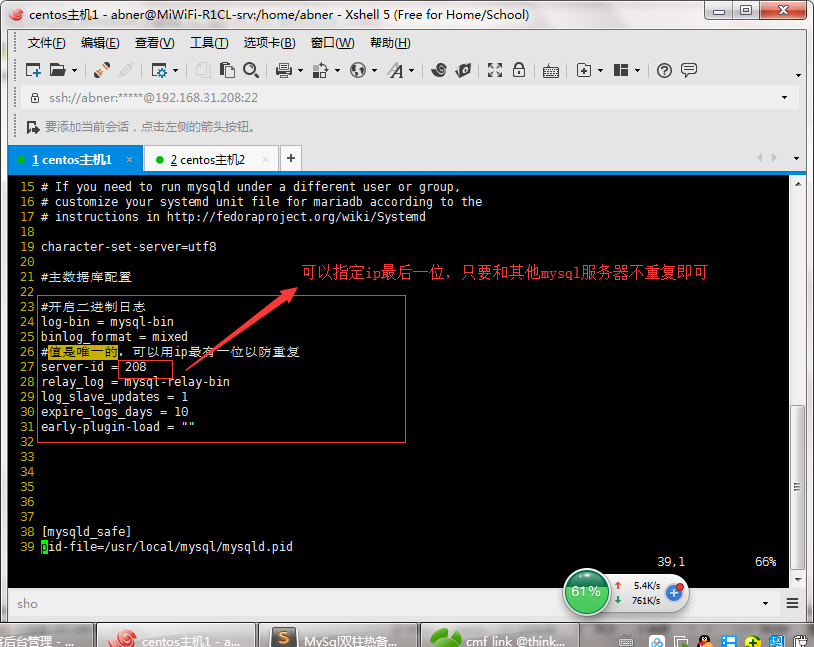Open the help question mark icon

[664, 70]
